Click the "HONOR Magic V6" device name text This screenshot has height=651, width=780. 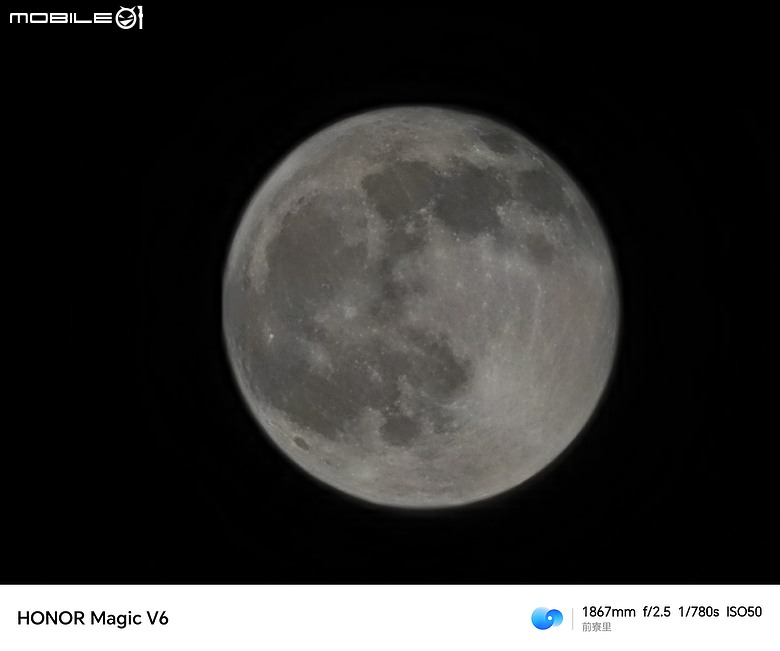point(93,618)
